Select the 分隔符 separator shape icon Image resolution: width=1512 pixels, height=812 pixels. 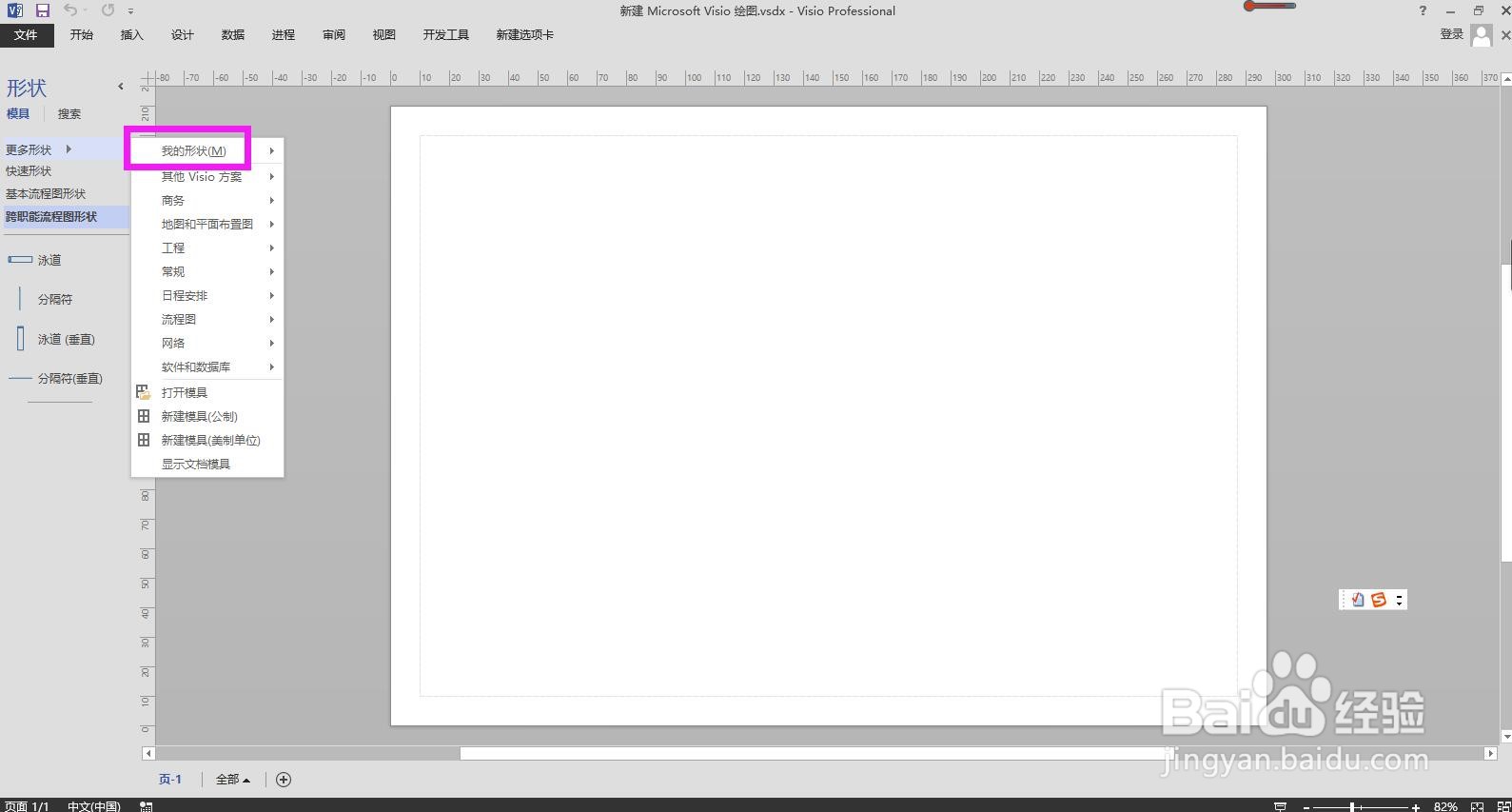coord(20,299)
